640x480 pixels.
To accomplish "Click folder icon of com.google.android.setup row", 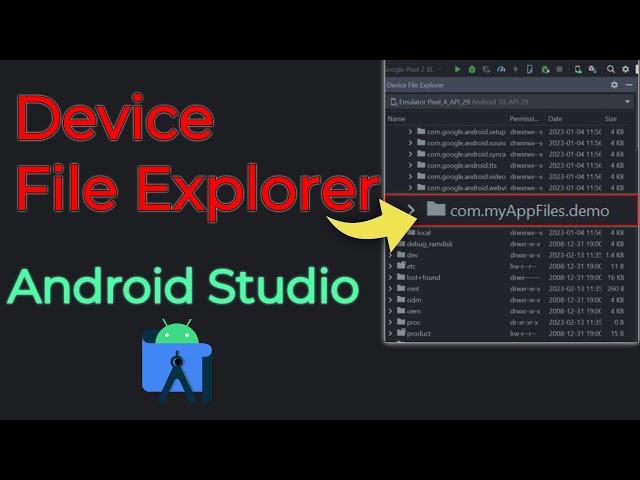I will [421, 131].
